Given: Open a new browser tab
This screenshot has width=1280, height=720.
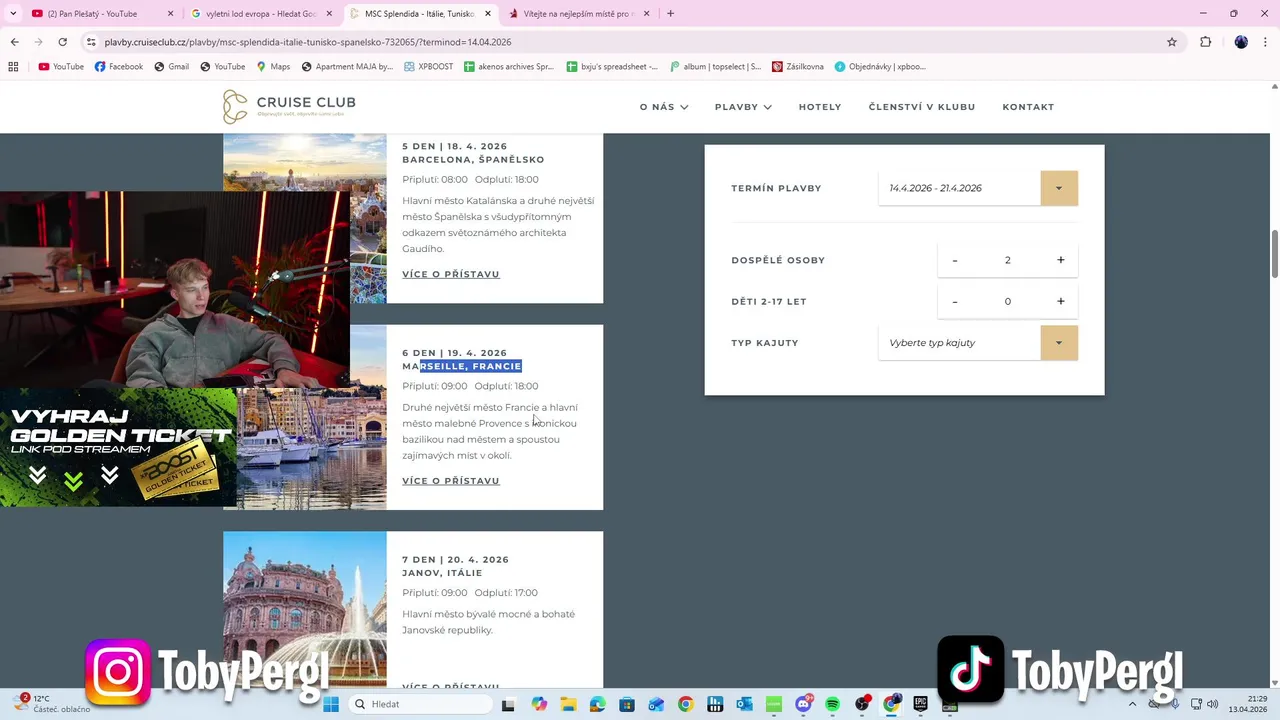Looking at the screenshot, I should [670, 14].
